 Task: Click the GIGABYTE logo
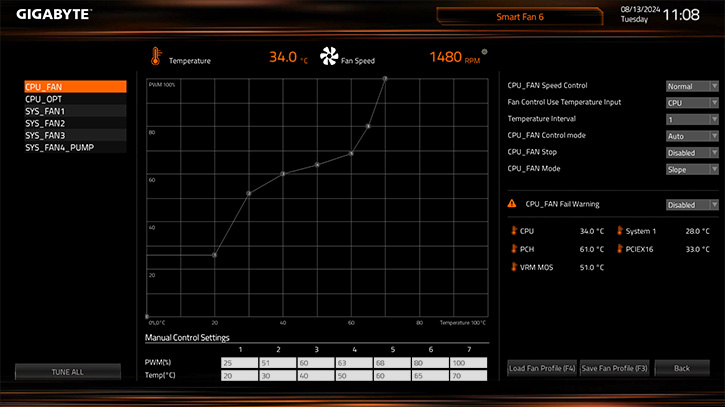(x=49, y=16)
